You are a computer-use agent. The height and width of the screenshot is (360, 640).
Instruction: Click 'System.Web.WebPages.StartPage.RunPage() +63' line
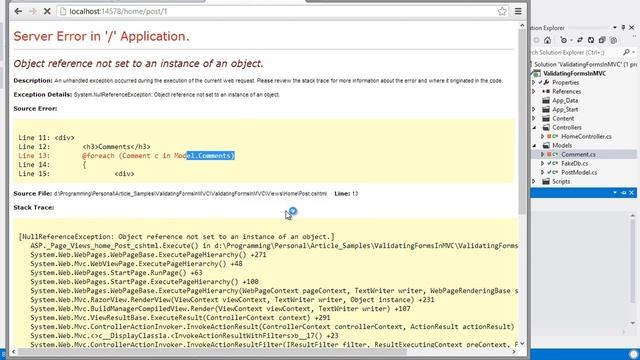[x=116, y=273]
